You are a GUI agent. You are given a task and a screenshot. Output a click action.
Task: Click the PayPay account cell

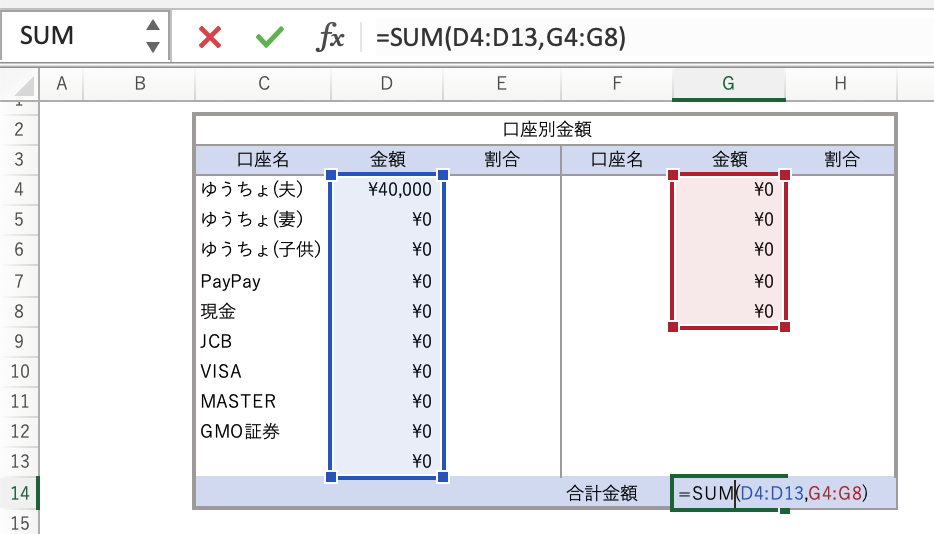pos(263,281)
